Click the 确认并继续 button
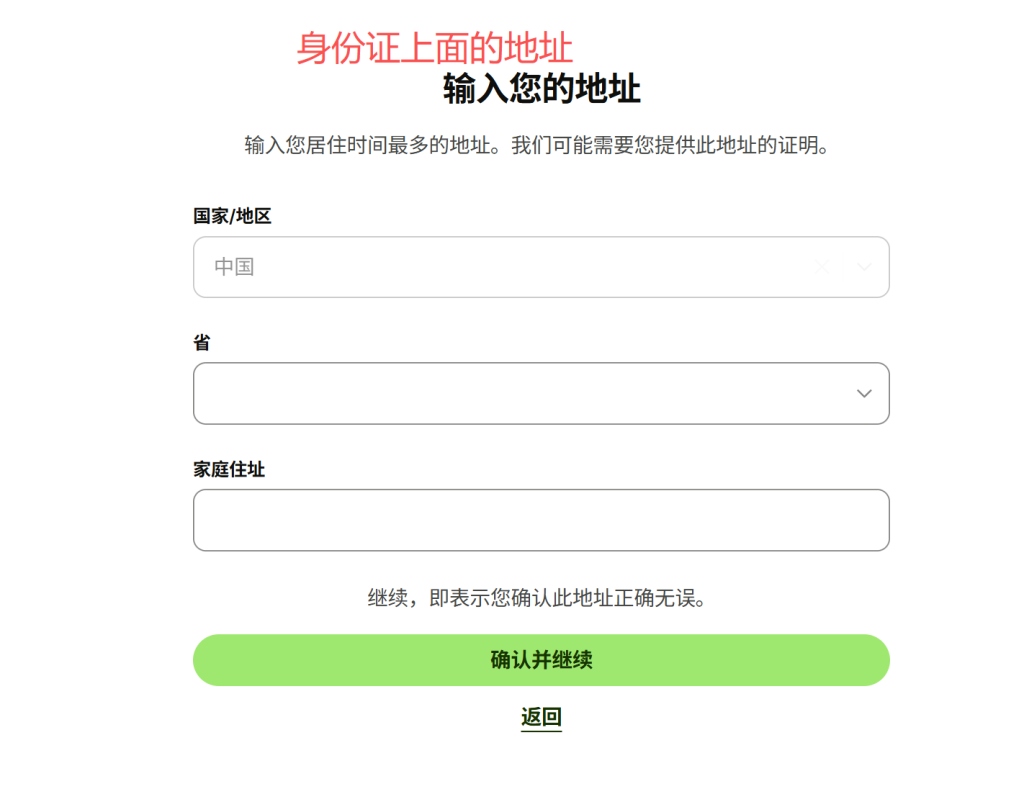Image resolution: width=1024 pixels, height=802 pixels. [x=541, y=660]
